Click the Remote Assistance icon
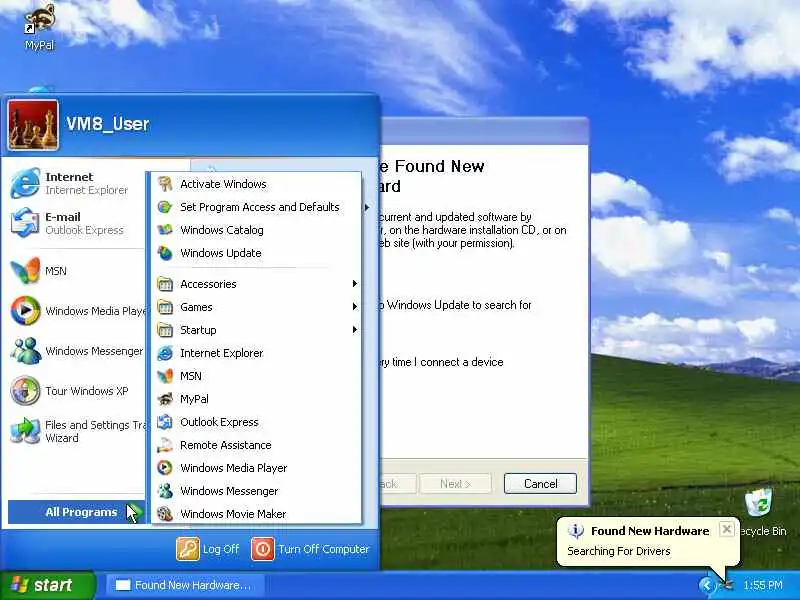The width and height of the screenshot is (800, 600). [x=165, y=445]
